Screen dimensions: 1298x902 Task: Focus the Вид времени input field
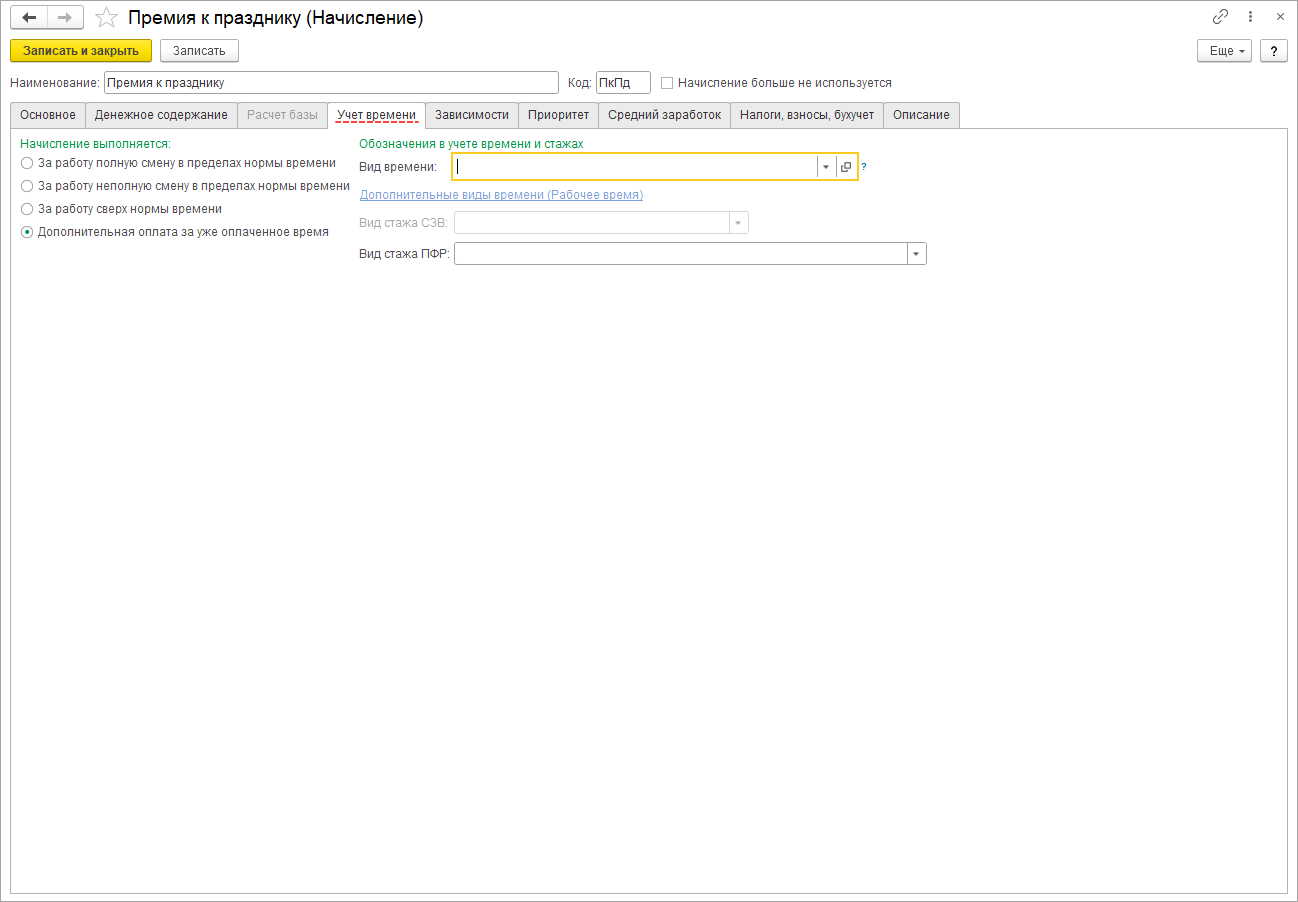[x=635, y=167]
